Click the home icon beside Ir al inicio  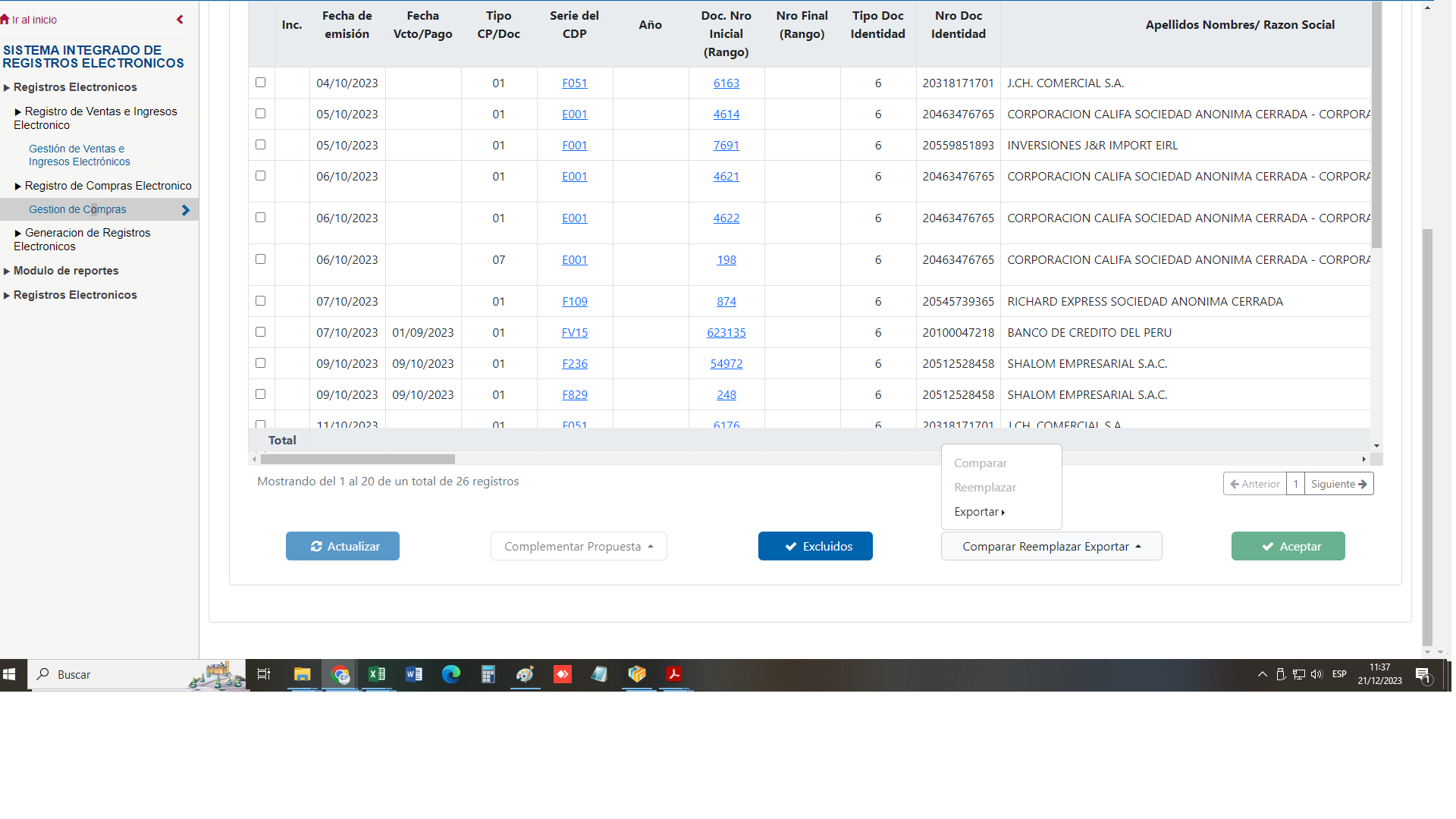5,20
